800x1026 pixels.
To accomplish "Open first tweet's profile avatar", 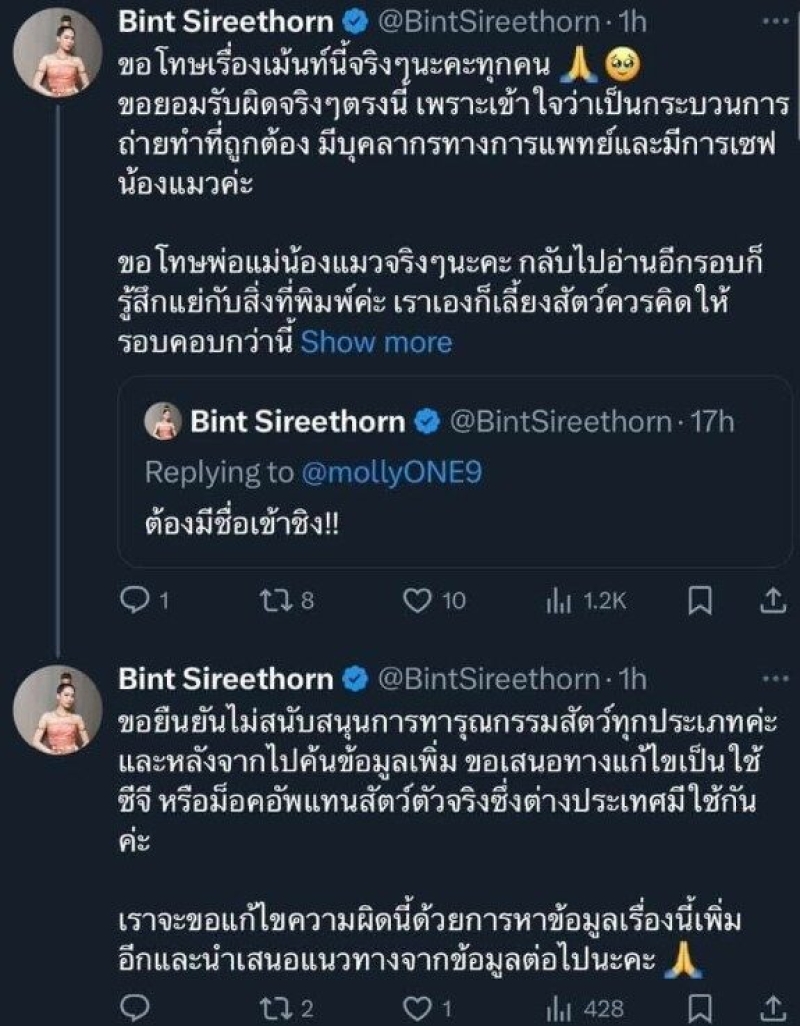I will tap(58, 53).
